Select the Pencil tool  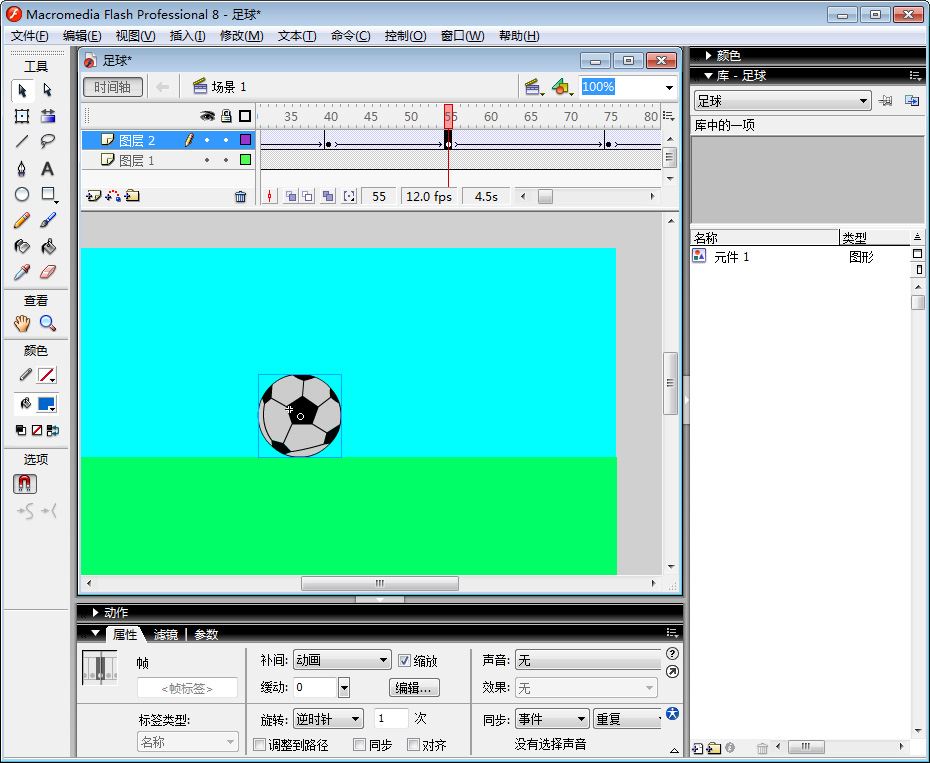click(x=22, y=220)
